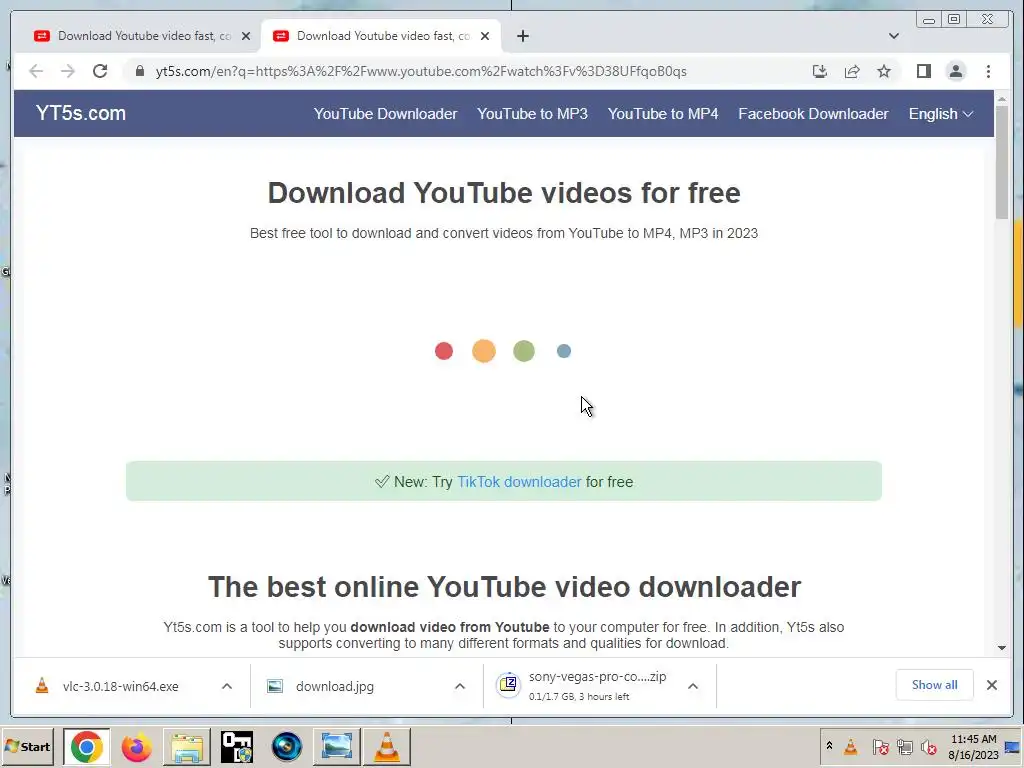Screen dimensions: 1024x768
Task: Show hidden system tray icons
Action: point(829,746)
